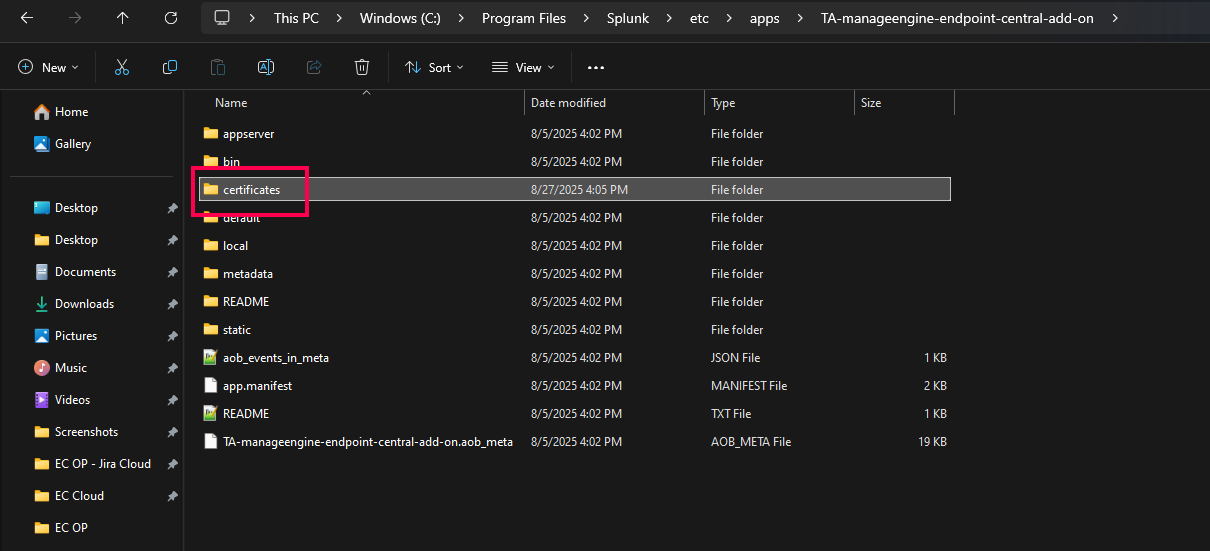This screenshot has width=1210, height=551.
Task: Click the Rename icon in toolbar
Action: (266, 68)
